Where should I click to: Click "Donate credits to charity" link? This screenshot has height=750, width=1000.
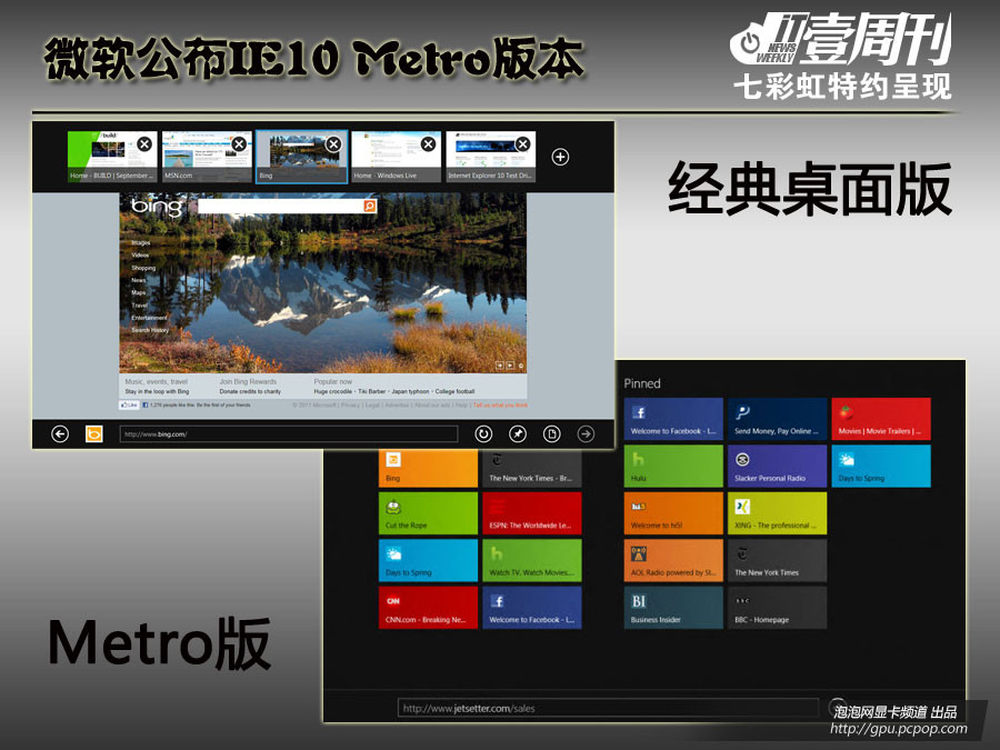(250, 392)
